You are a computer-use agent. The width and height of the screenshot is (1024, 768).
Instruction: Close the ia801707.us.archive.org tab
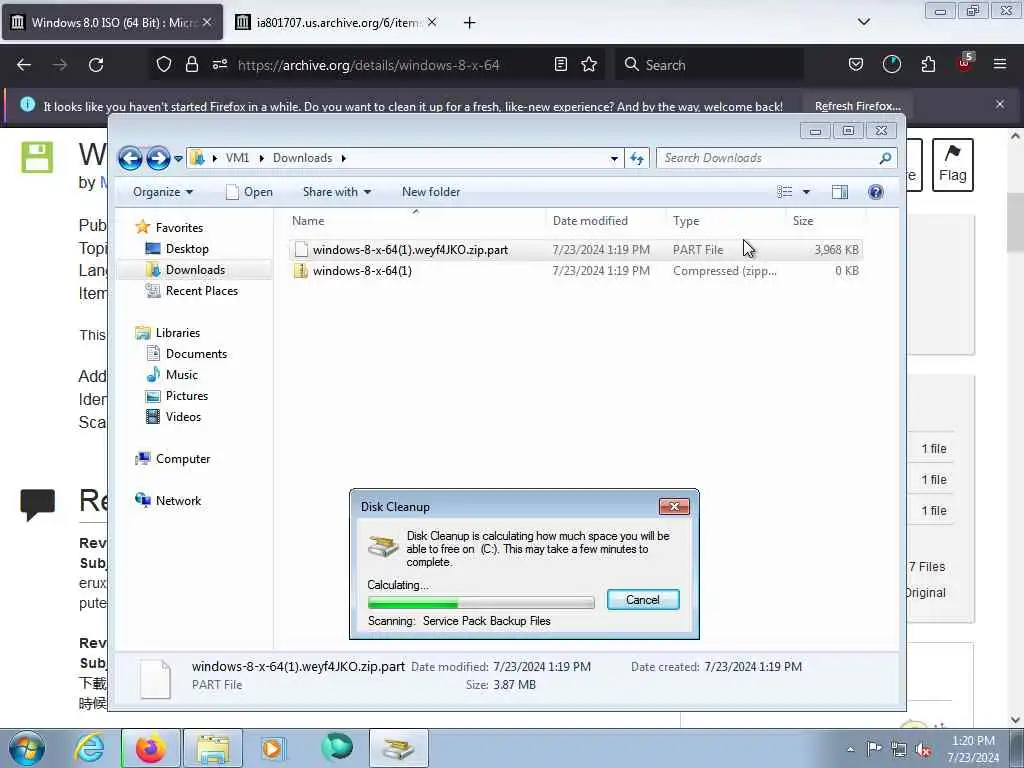(x=432, y=22)
